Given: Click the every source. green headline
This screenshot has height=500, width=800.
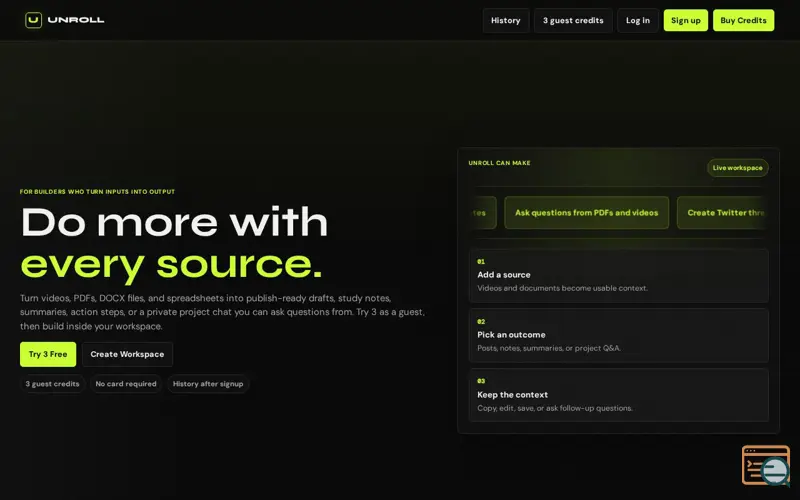Looking at the screenshot, I should [171, 265].
